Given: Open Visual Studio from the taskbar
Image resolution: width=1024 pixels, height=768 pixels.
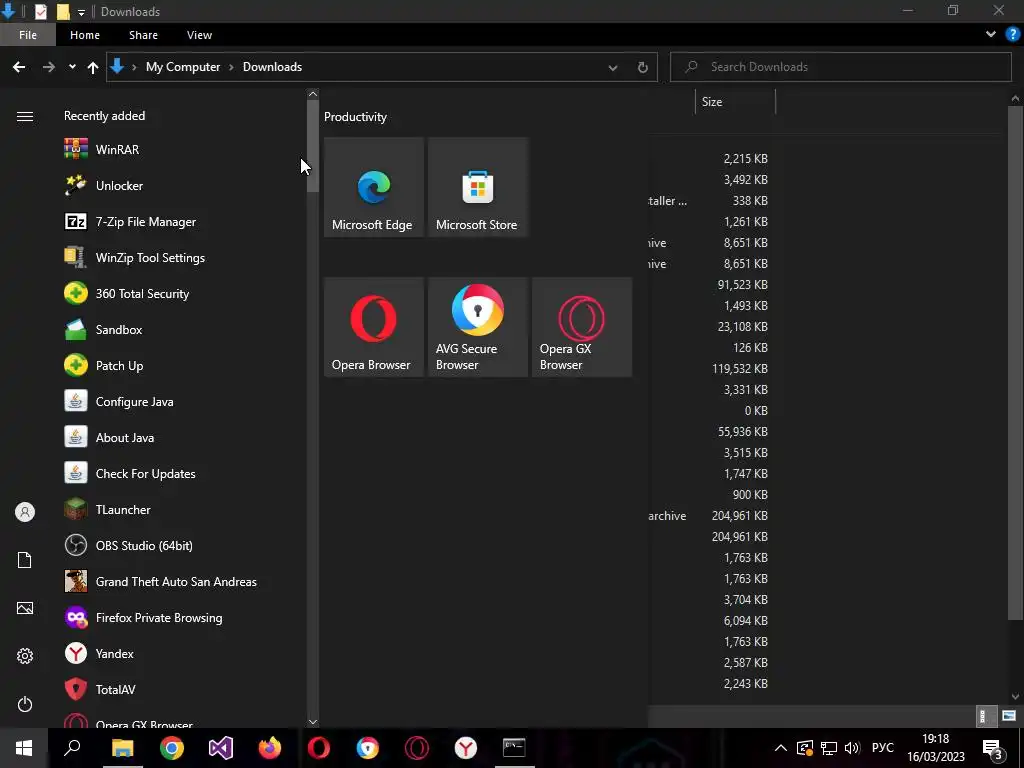Looking at the screenshot, I should [221, 748].
